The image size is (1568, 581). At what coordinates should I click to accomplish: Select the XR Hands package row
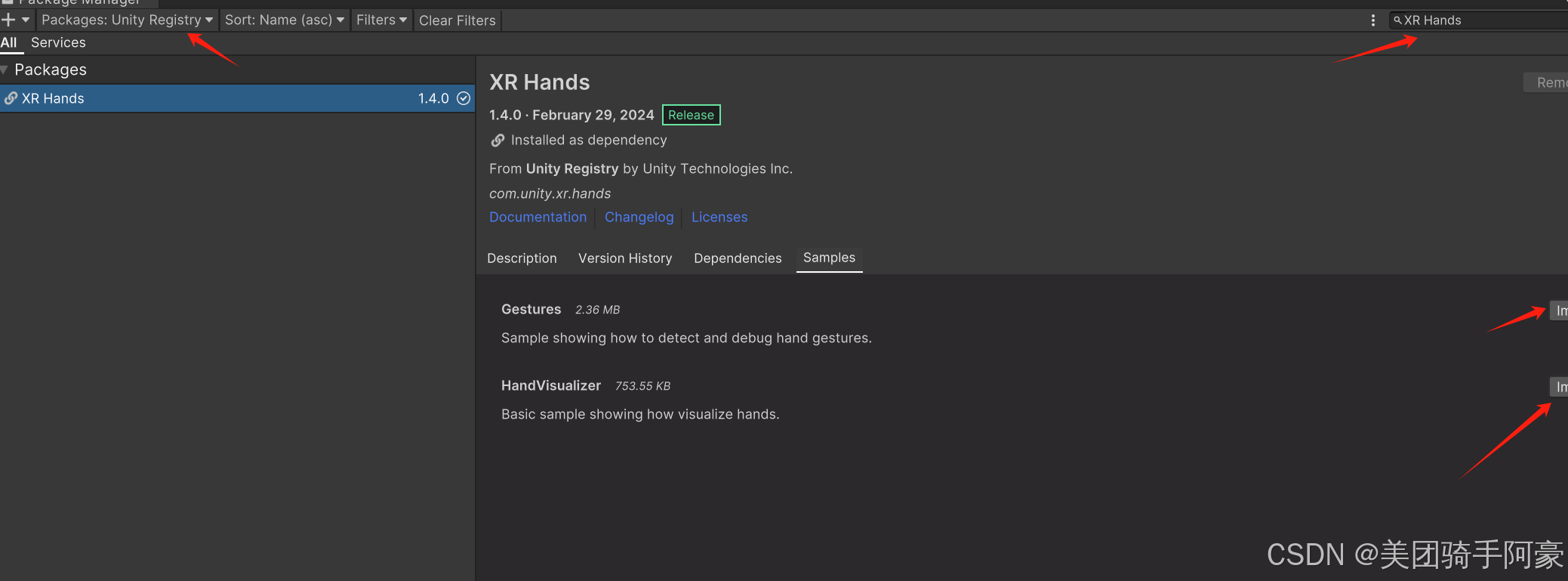(237, 98)
